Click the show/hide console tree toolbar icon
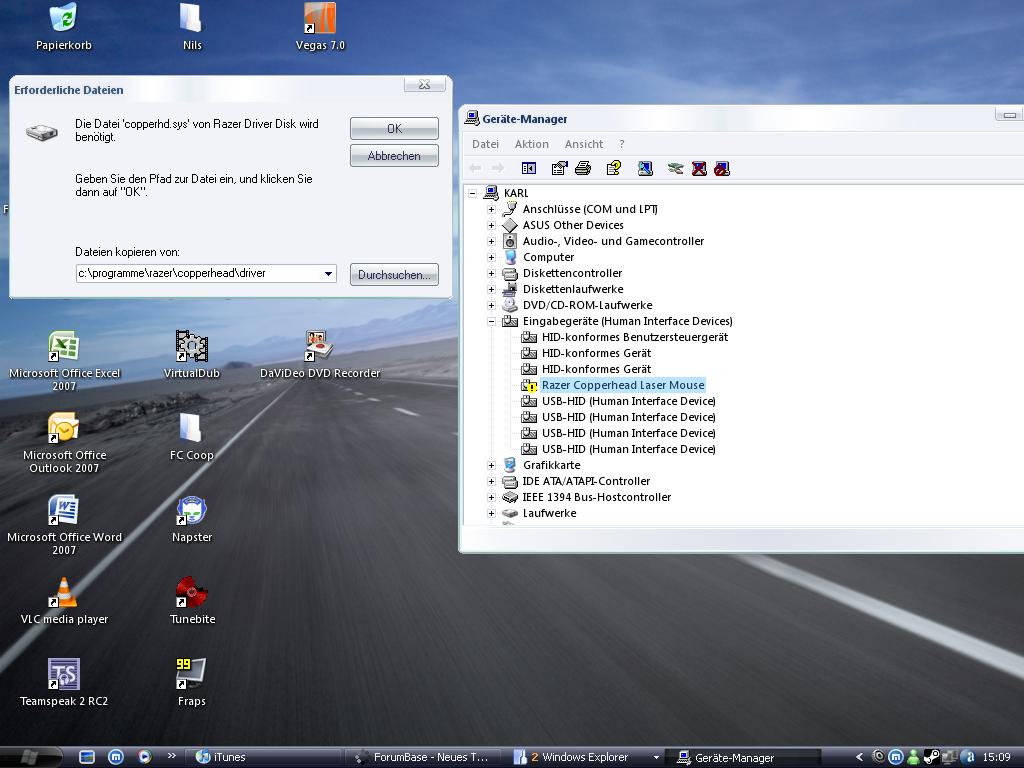 pyautogui.click(x=529, y=168)
